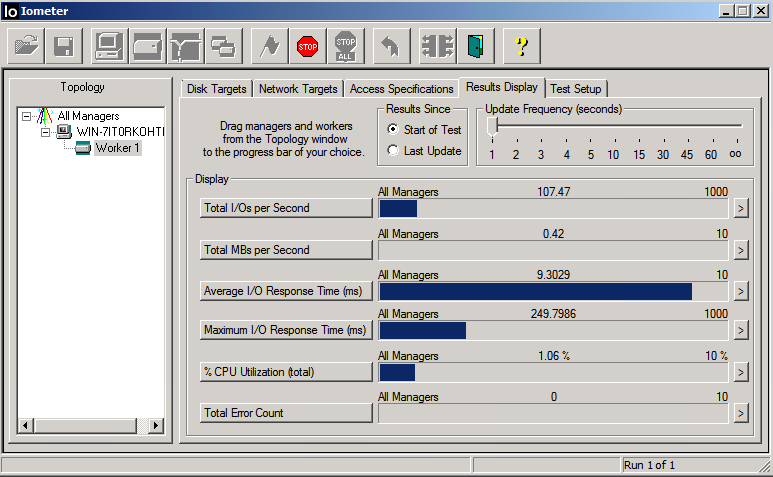This screenshot has width=773, height=477.
Task: Select Start of Test radio button
Action: 393,129
